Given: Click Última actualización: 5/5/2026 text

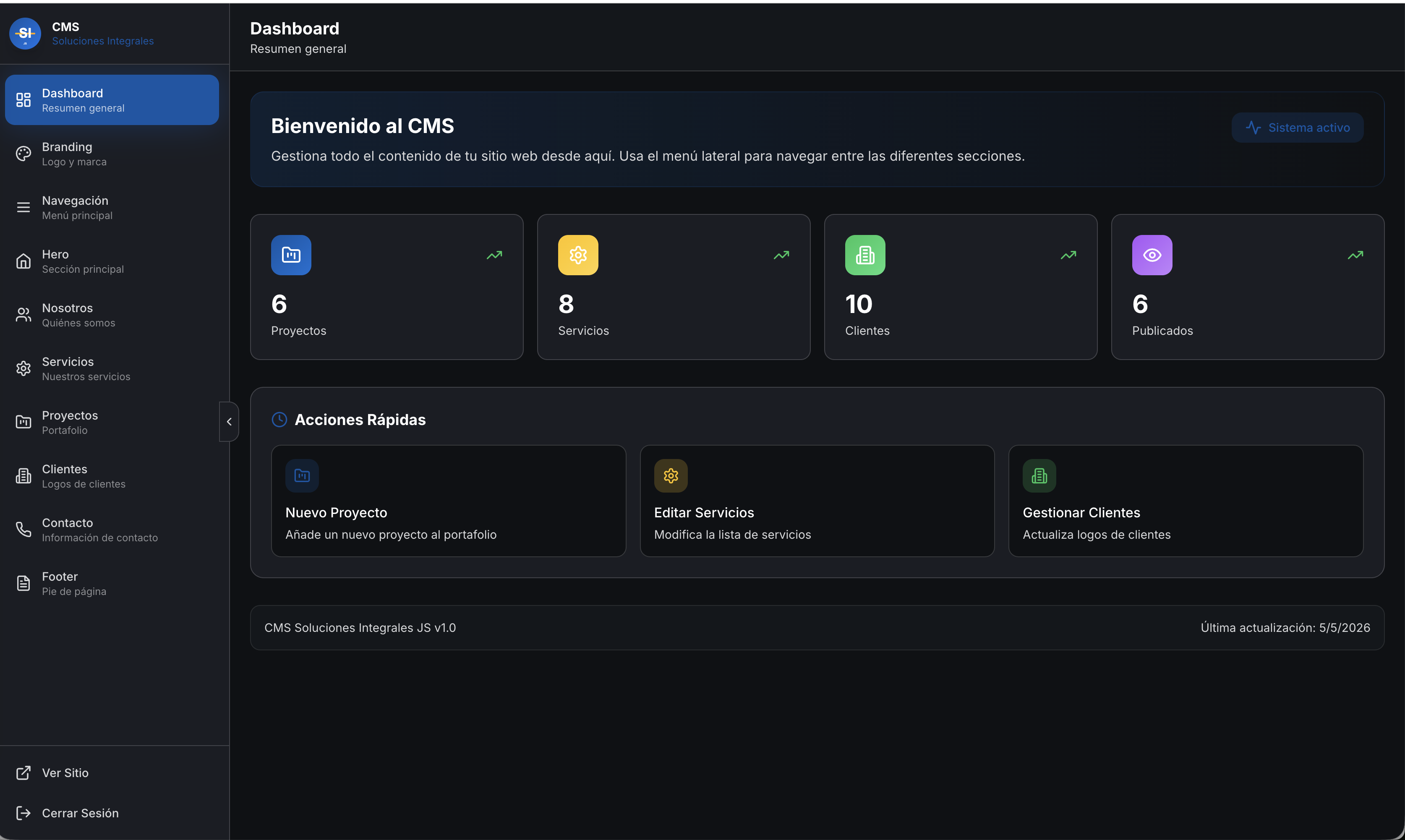Looking at the screenshot, I should pyautogui.click(x=1285, y=628).
